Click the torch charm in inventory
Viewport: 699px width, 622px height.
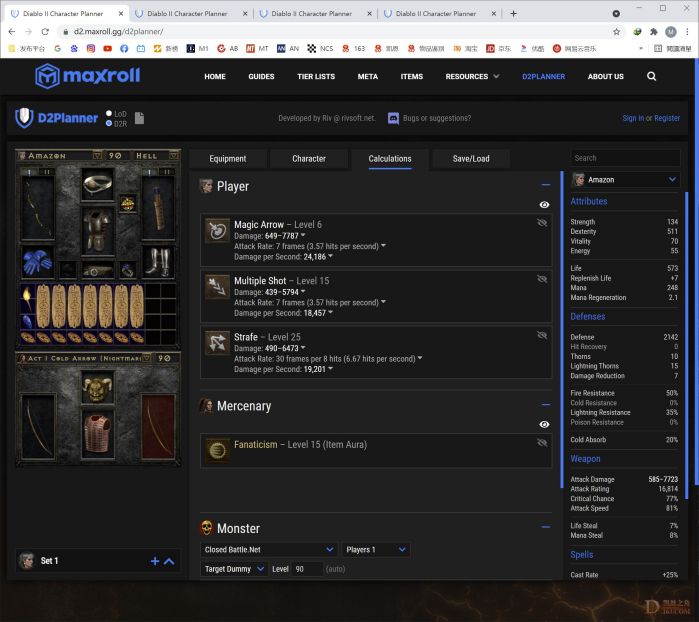click(x=27, y=298)
